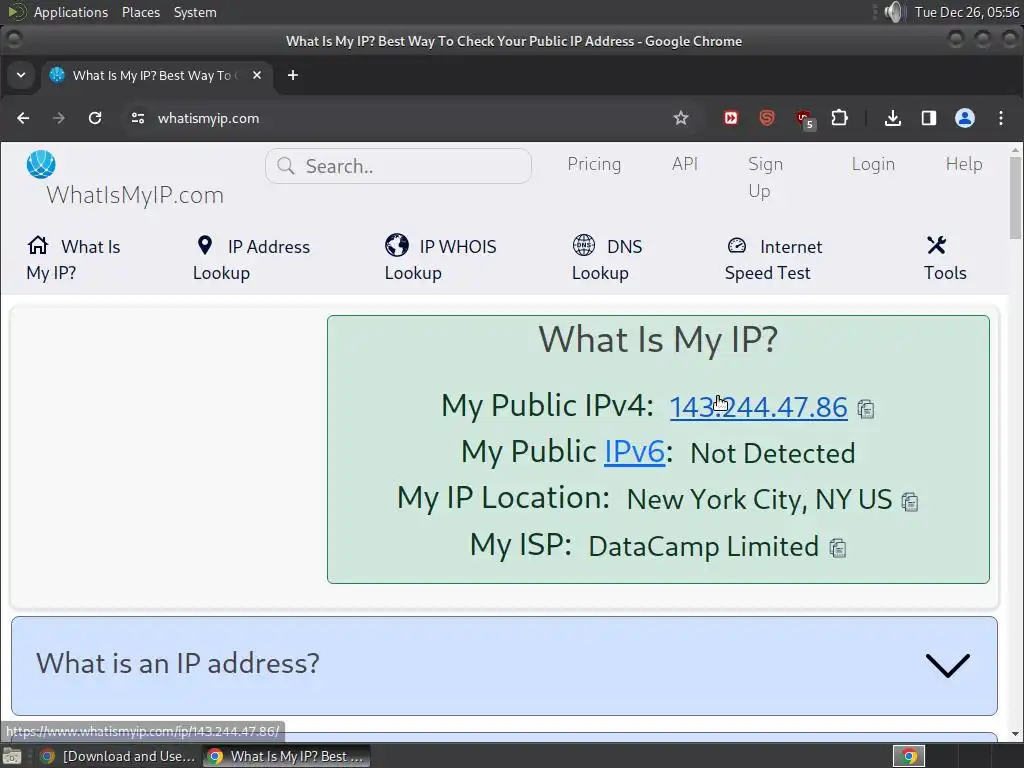Click the globe icon for IP WHOIS Lookup
Screen dimensions: 1024x768
point(396,245)
